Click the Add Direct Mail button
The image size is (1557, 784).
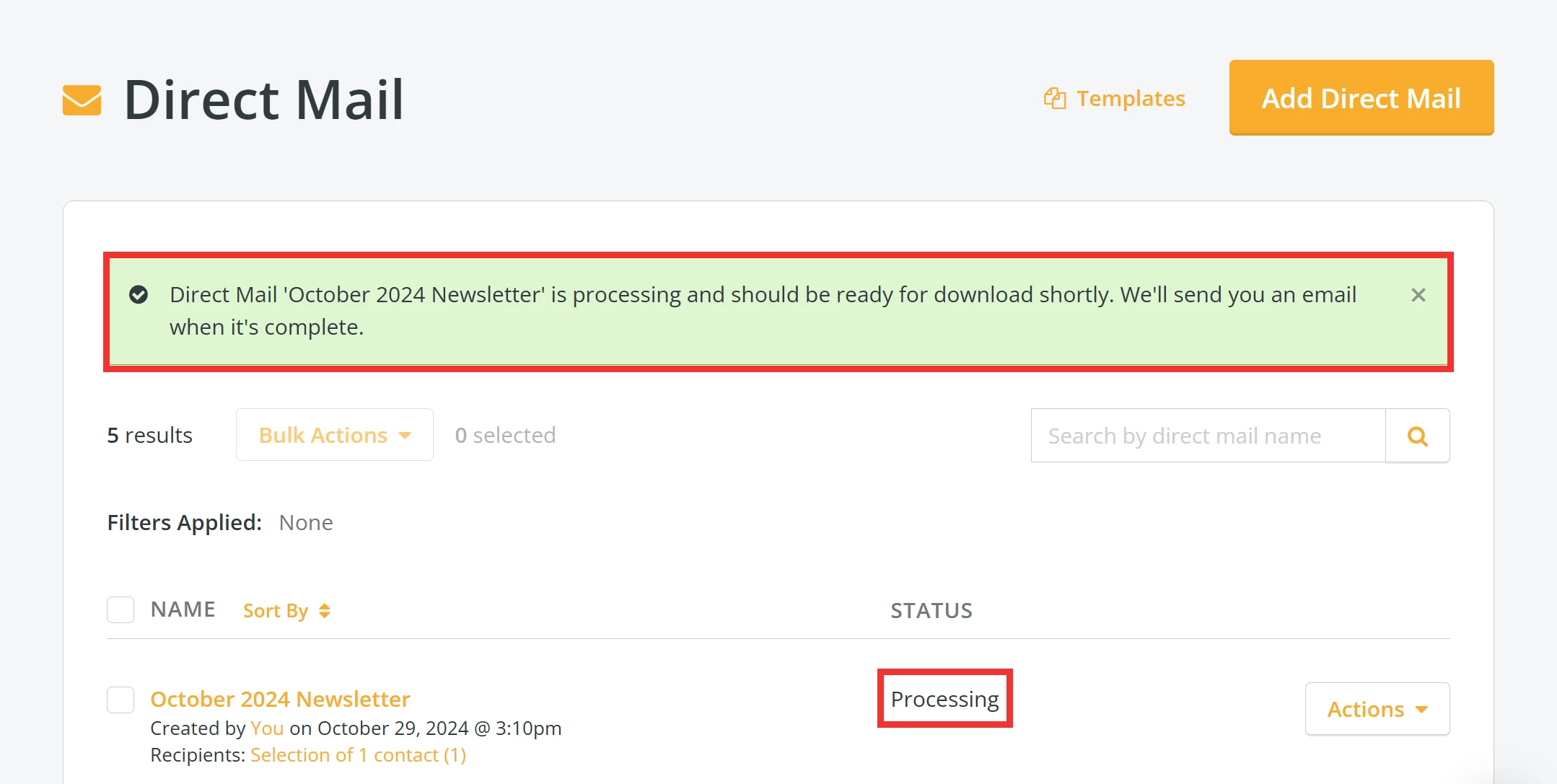1361,98
